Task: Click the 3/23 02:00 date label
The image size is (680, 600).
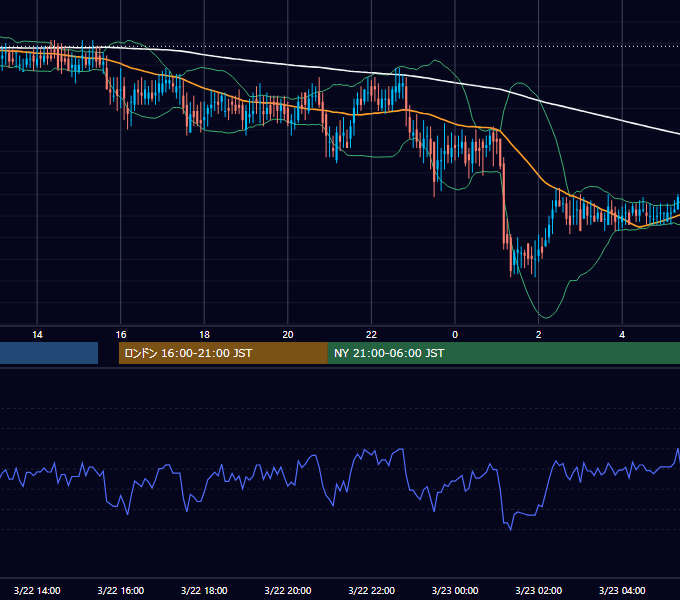Action: click(538, 590)
